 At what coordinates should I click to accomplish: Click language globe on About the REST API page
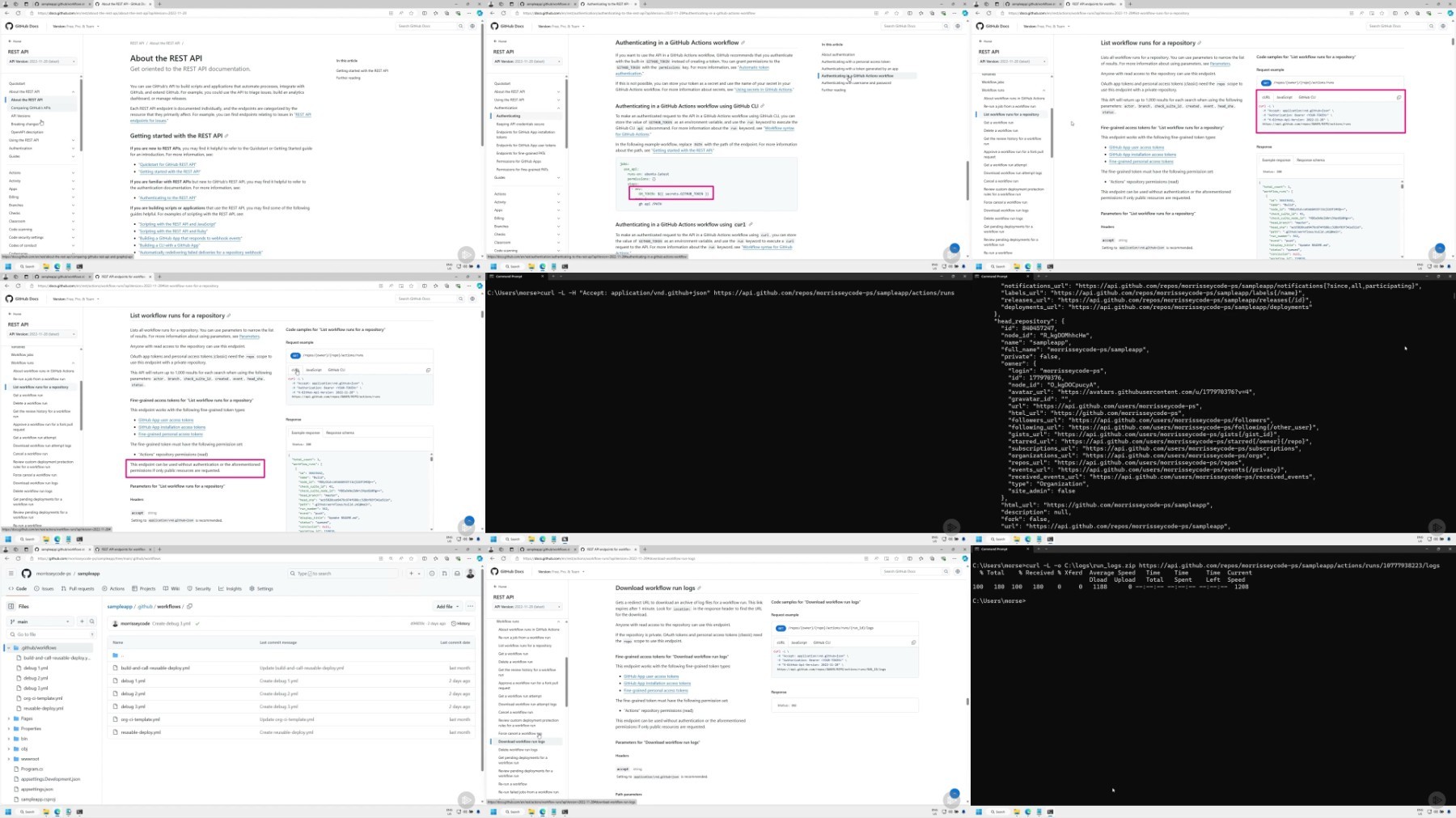[x=472, y=26]
